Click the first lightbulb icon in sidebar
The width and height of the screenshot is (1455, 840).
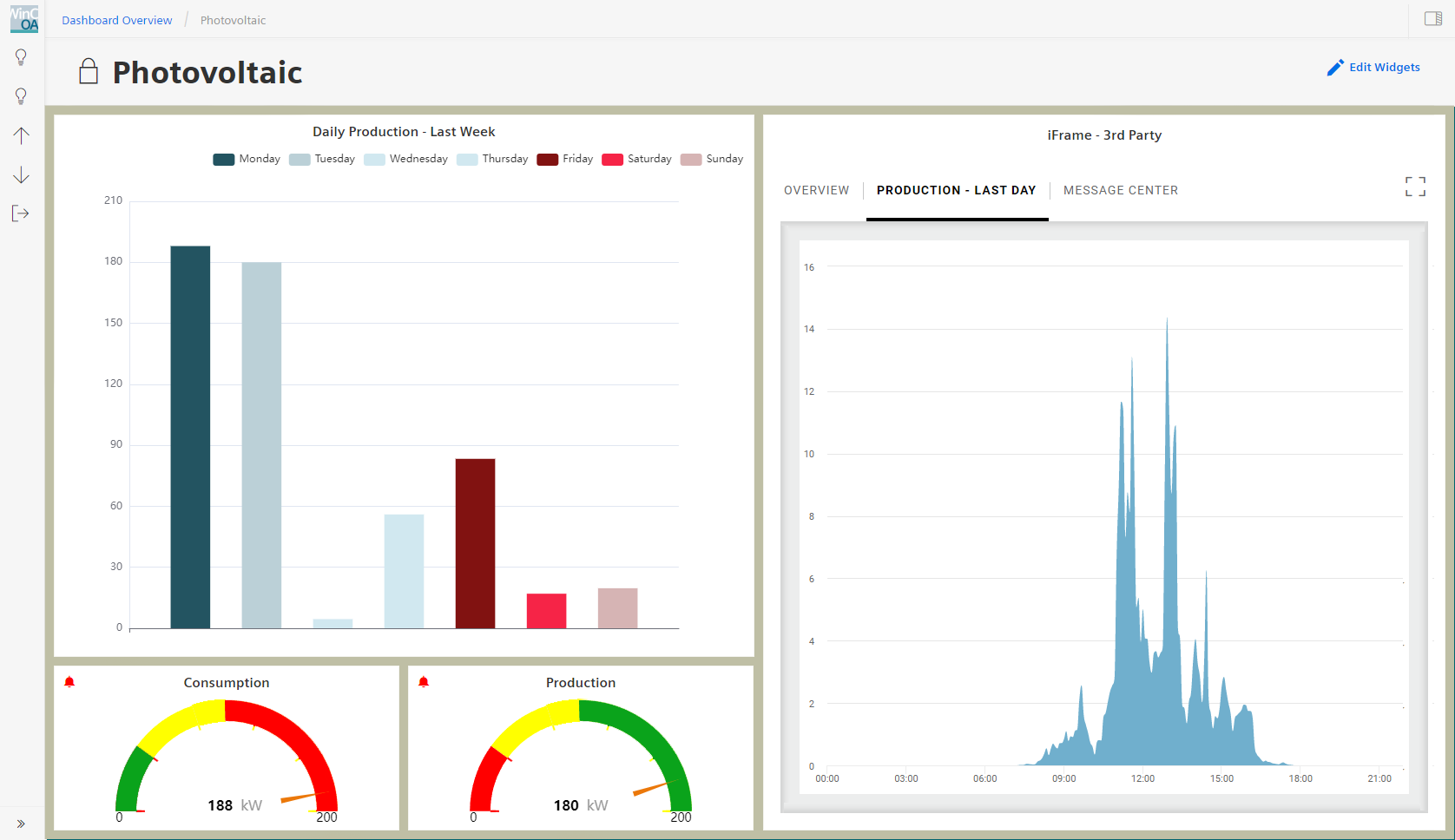(x=21, y=57)
